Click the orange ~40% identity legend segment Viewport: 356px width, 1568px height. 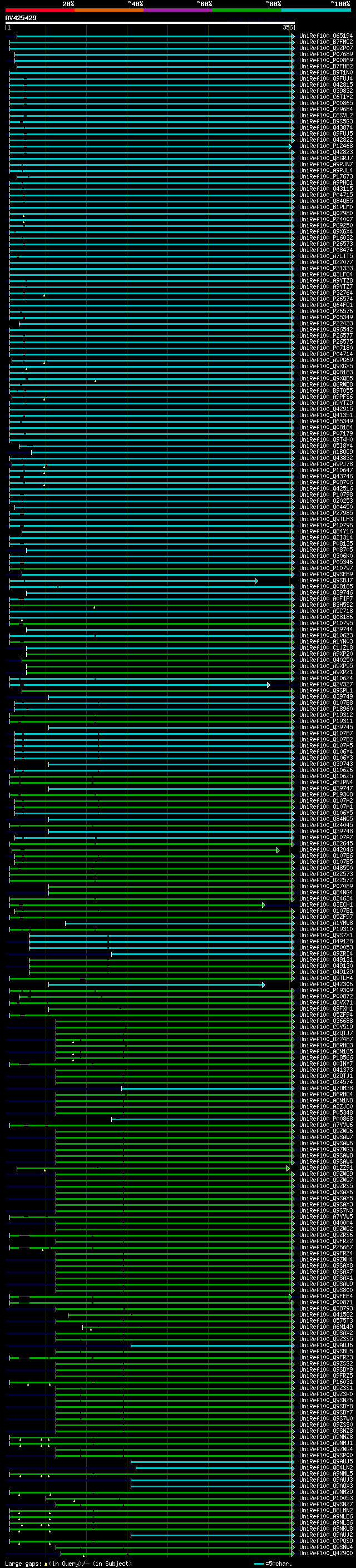click(109, 11)
